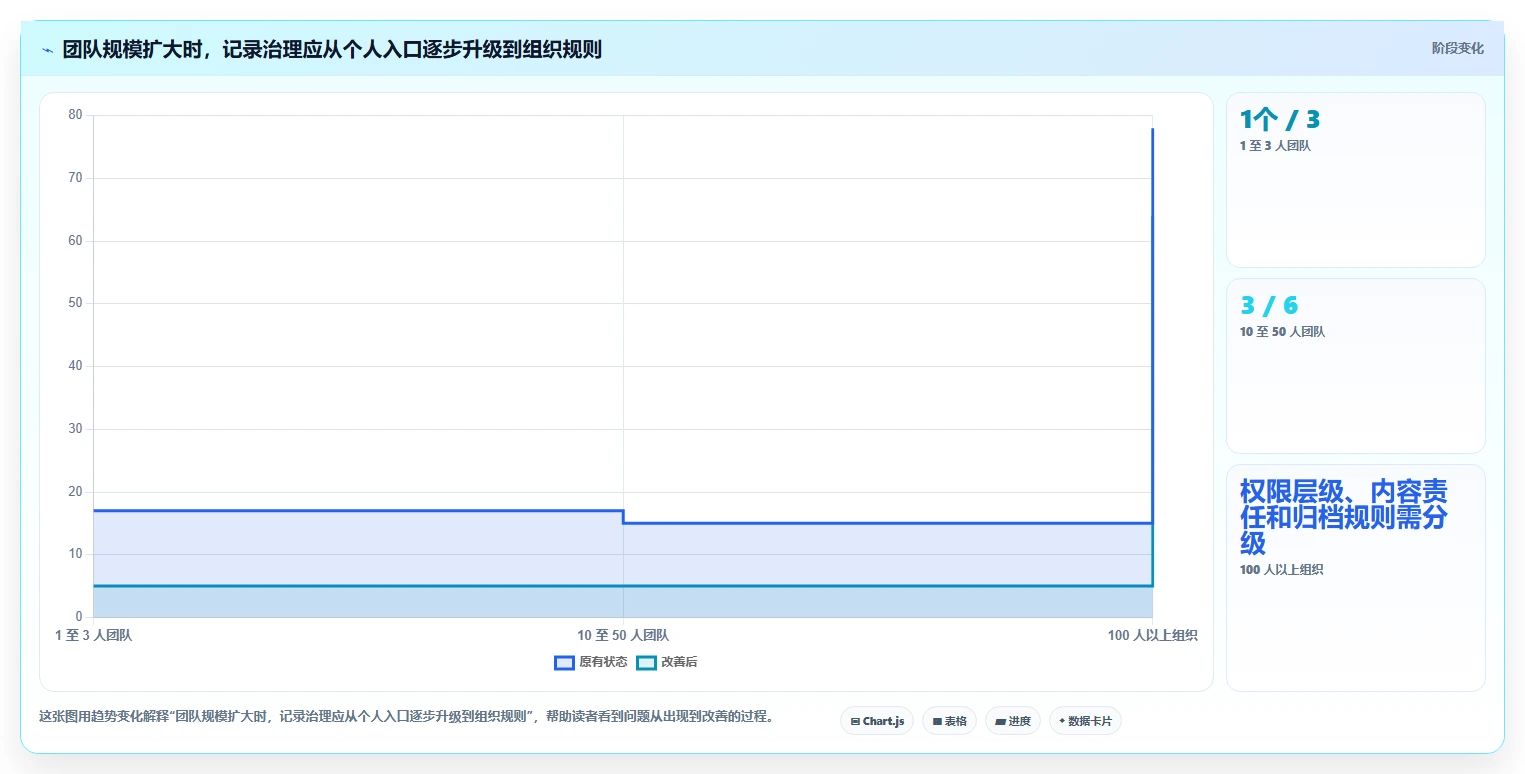The width and height of the screenshot is (1525, 774).
Task: Click the y-axis value 50
Action: click(x=75, y=303)
